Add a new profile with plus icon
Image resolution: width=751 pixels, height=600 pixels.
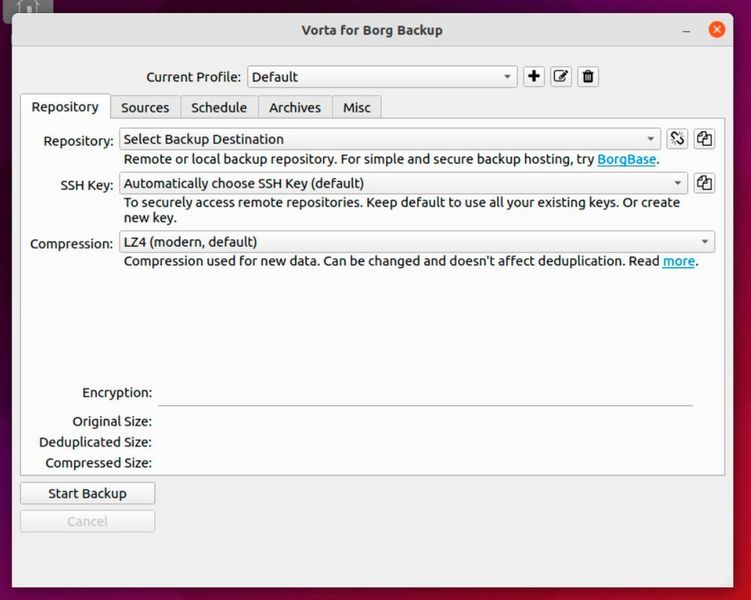tap(534, 77)
